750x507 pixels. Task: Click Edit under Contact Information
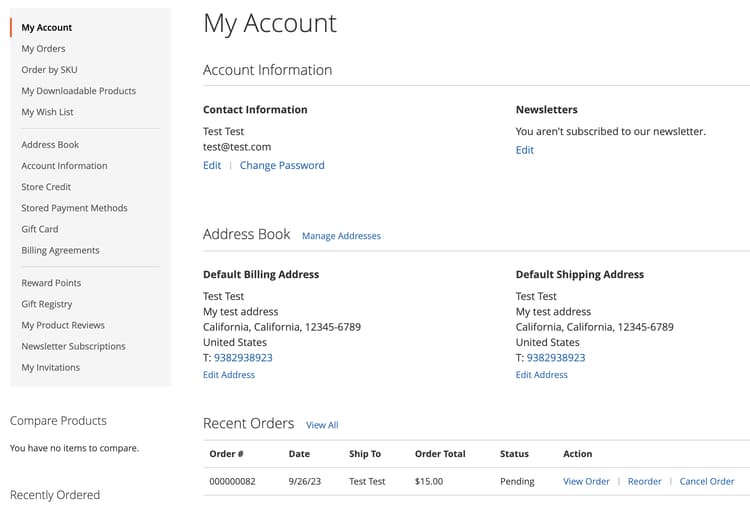pyautogui.click(x=212, y=166)
